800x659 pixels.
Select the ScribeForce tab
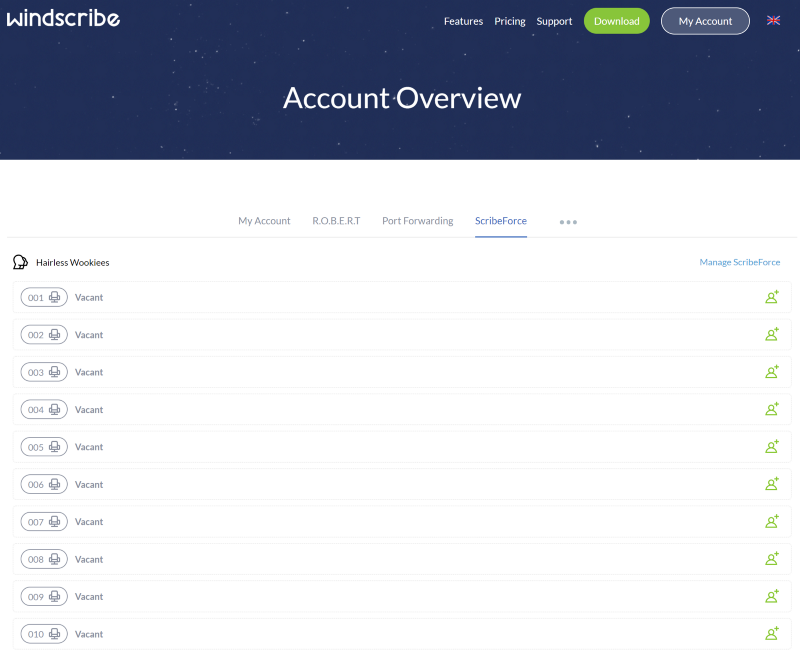pyautogui.click(x=501, y=221)
